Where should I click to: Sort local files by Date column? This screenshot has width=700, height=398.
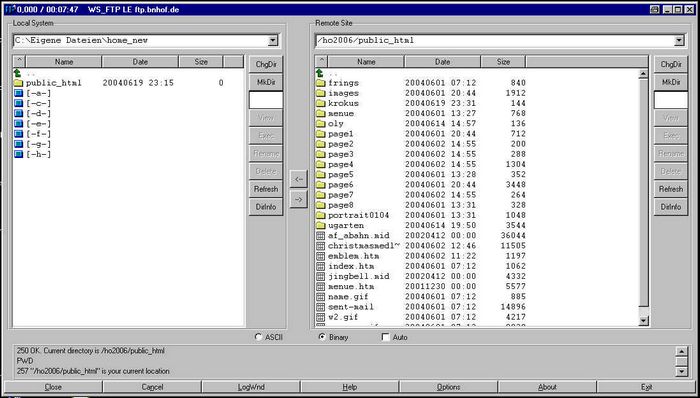click(140, 62)
